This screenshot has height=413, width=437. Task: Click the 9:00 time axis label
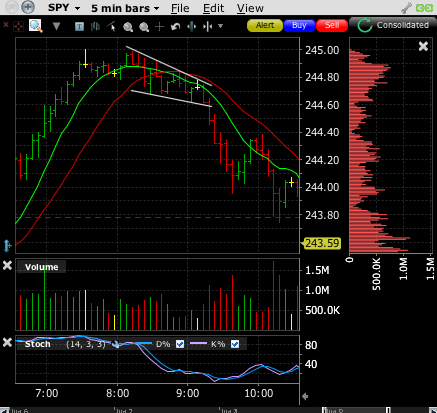[x=188, y=393]
